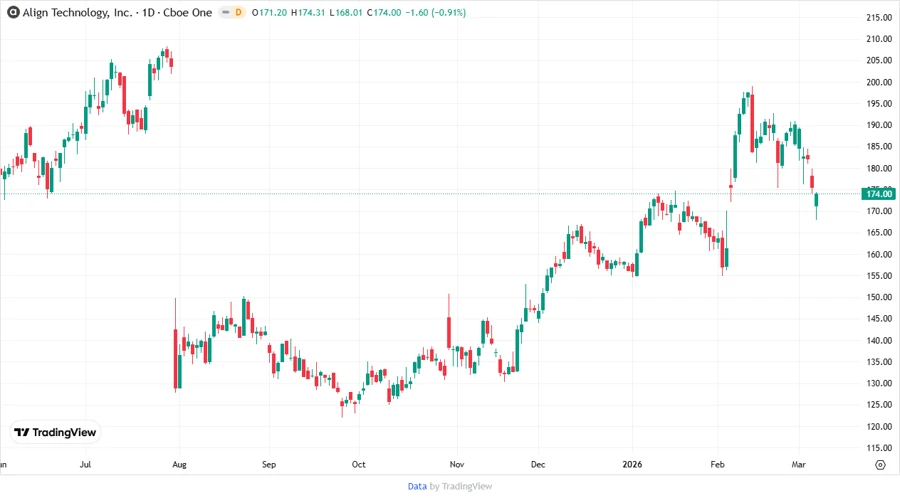Click the Cboe One exchange text
This screenshot has height=498, width=900.
[x=187, y=13]
